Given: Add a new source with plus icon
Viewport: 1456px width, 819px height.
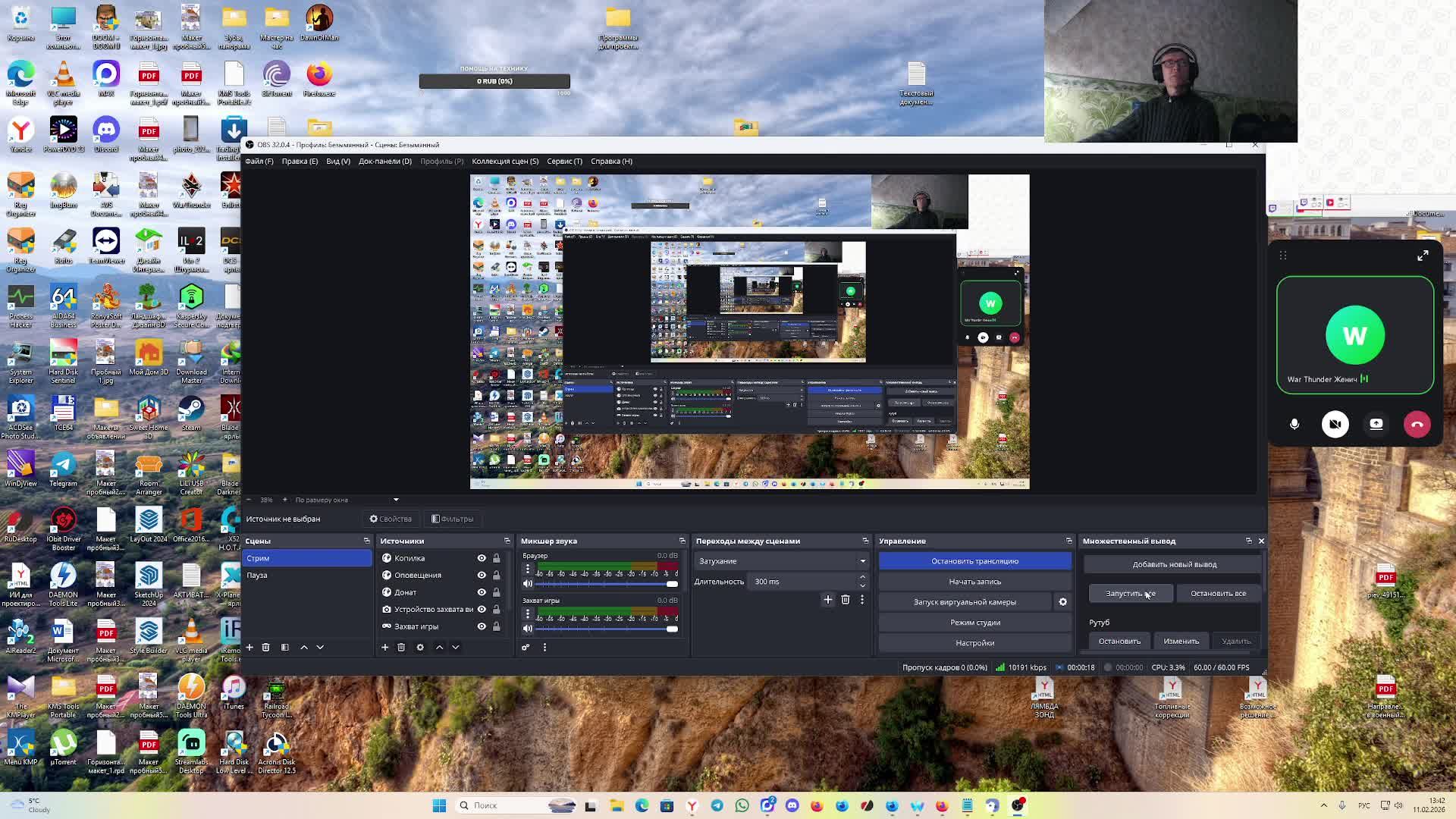Looking at the screenshot, I should pos(384,647).
